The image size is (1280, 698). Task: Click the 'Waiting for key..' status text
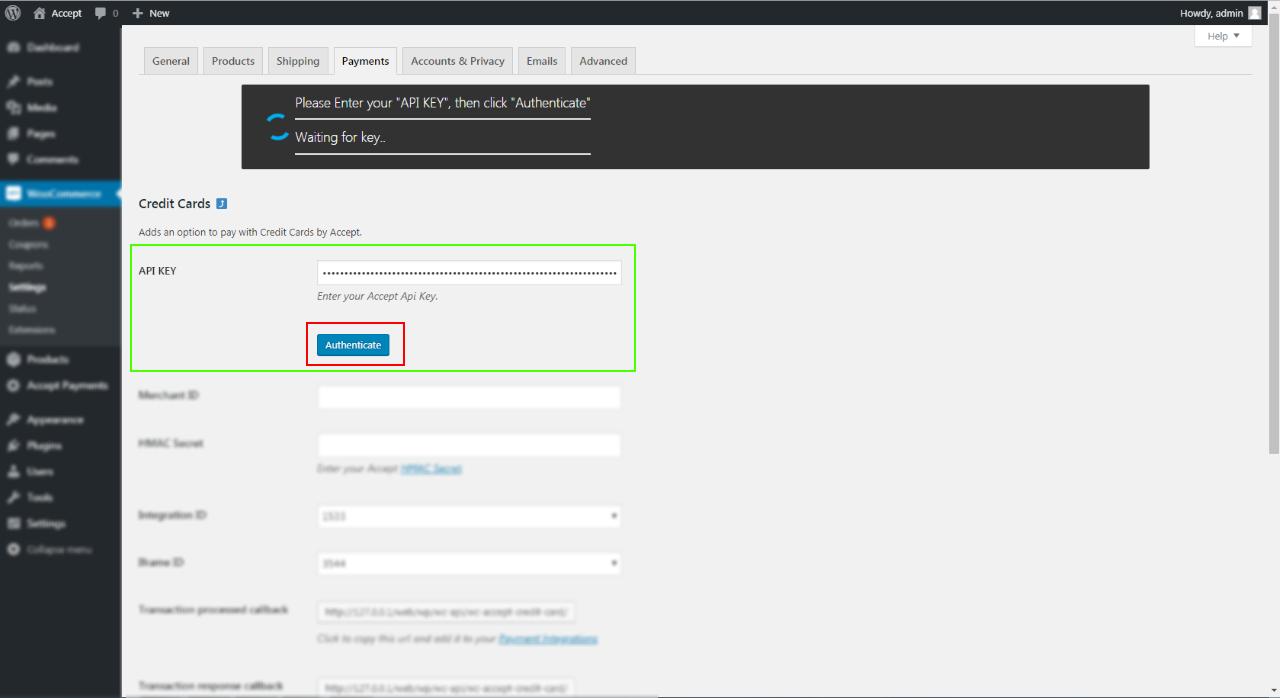point(340,137)
